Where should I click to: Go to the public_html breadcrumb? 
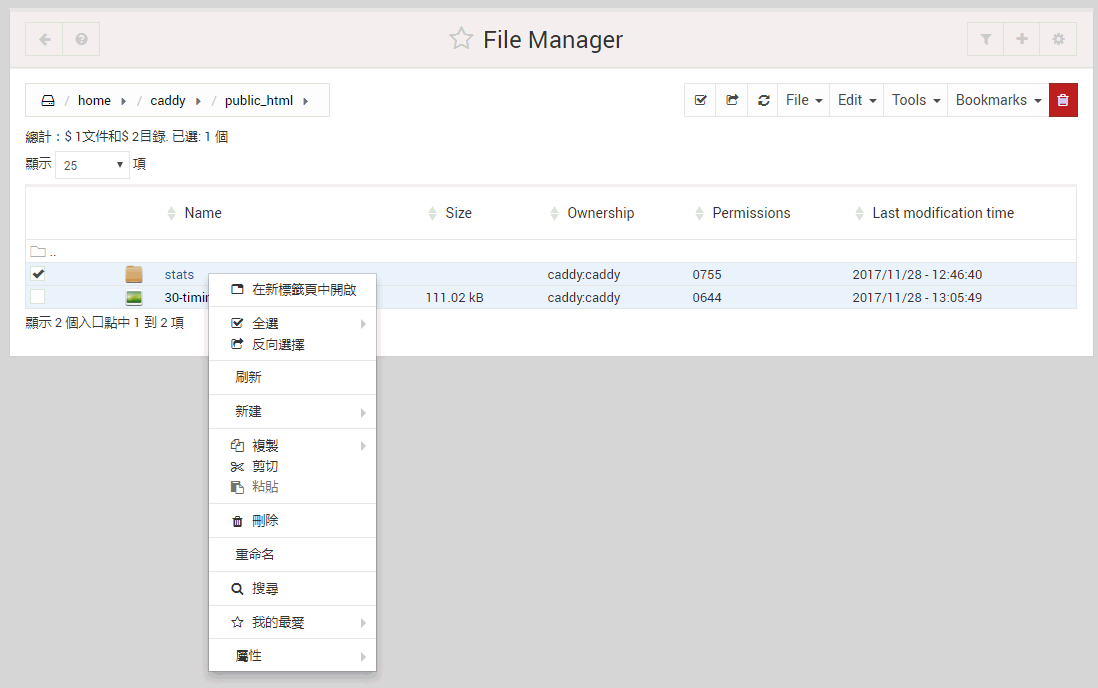pos(258,101)
